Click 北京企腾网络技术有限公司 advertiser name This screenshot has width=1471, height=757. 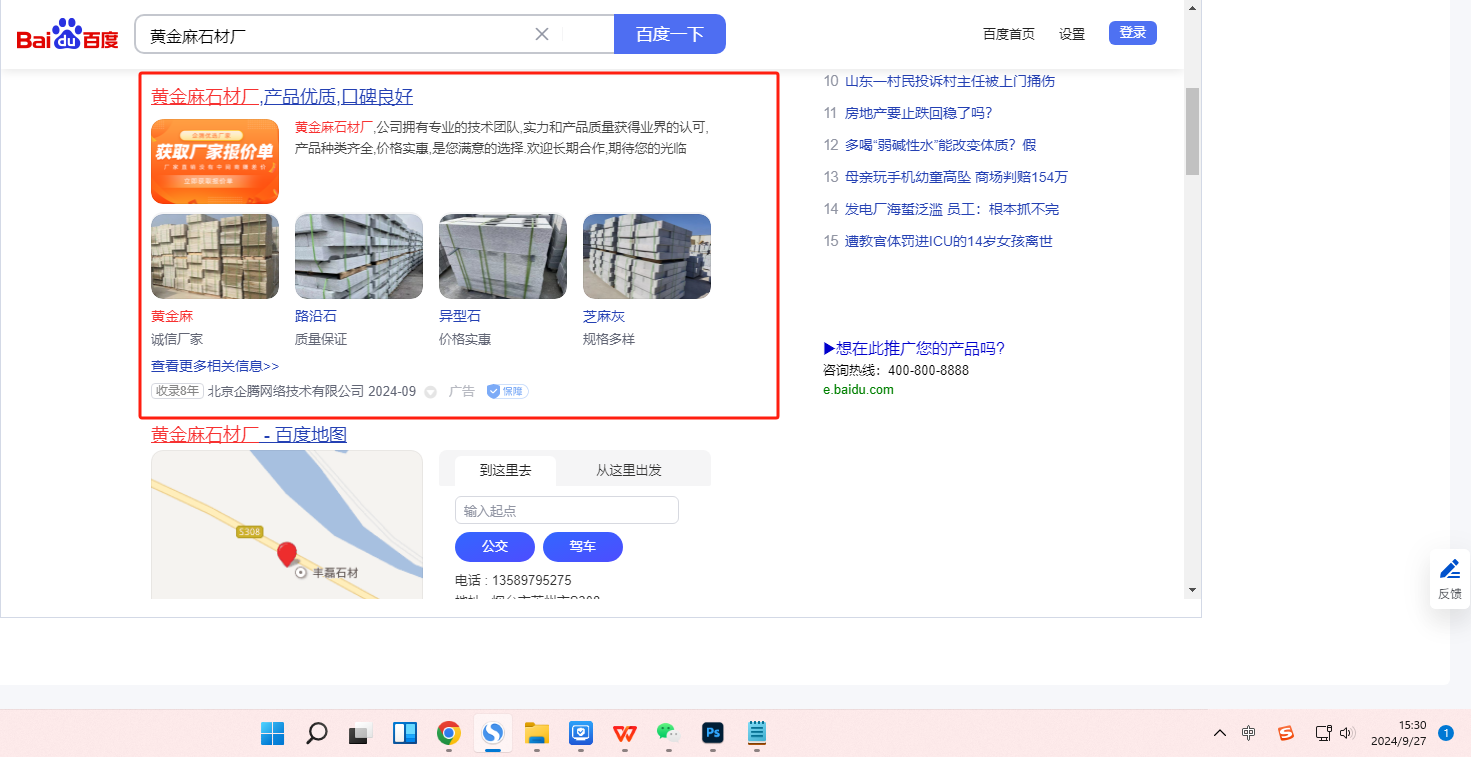(x=286, y=391)
